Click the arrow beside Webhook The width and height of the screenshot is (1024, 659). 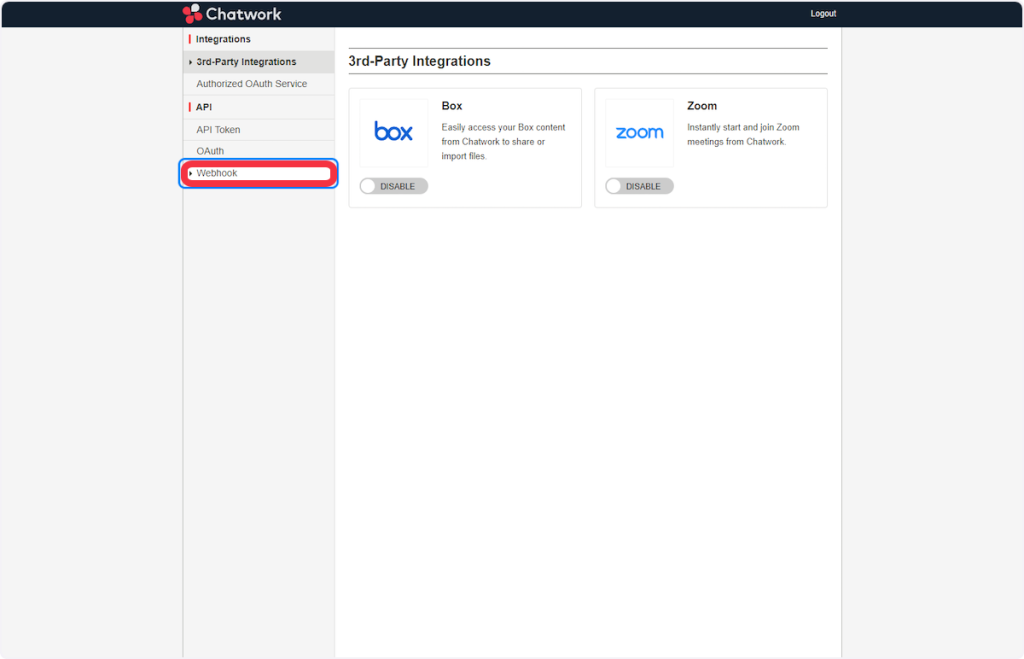190,174
